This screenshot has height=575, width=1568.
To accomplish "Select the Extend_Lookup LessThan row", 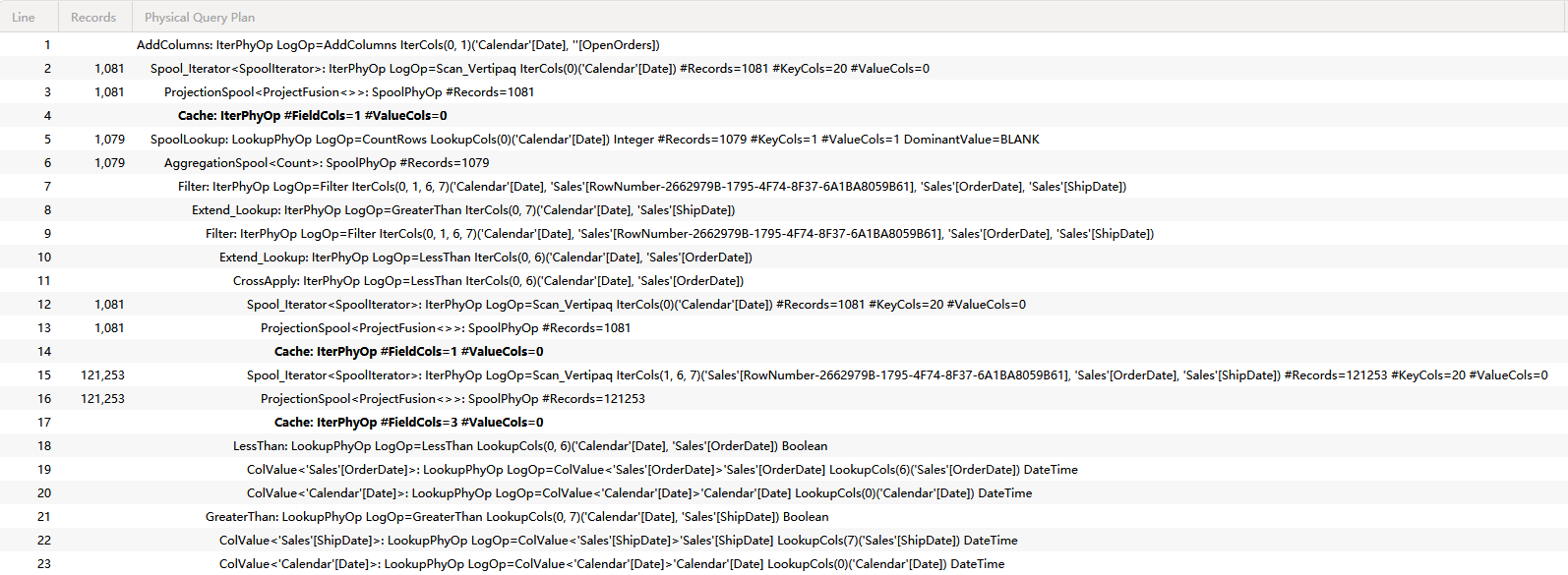I will coord(784,258).
